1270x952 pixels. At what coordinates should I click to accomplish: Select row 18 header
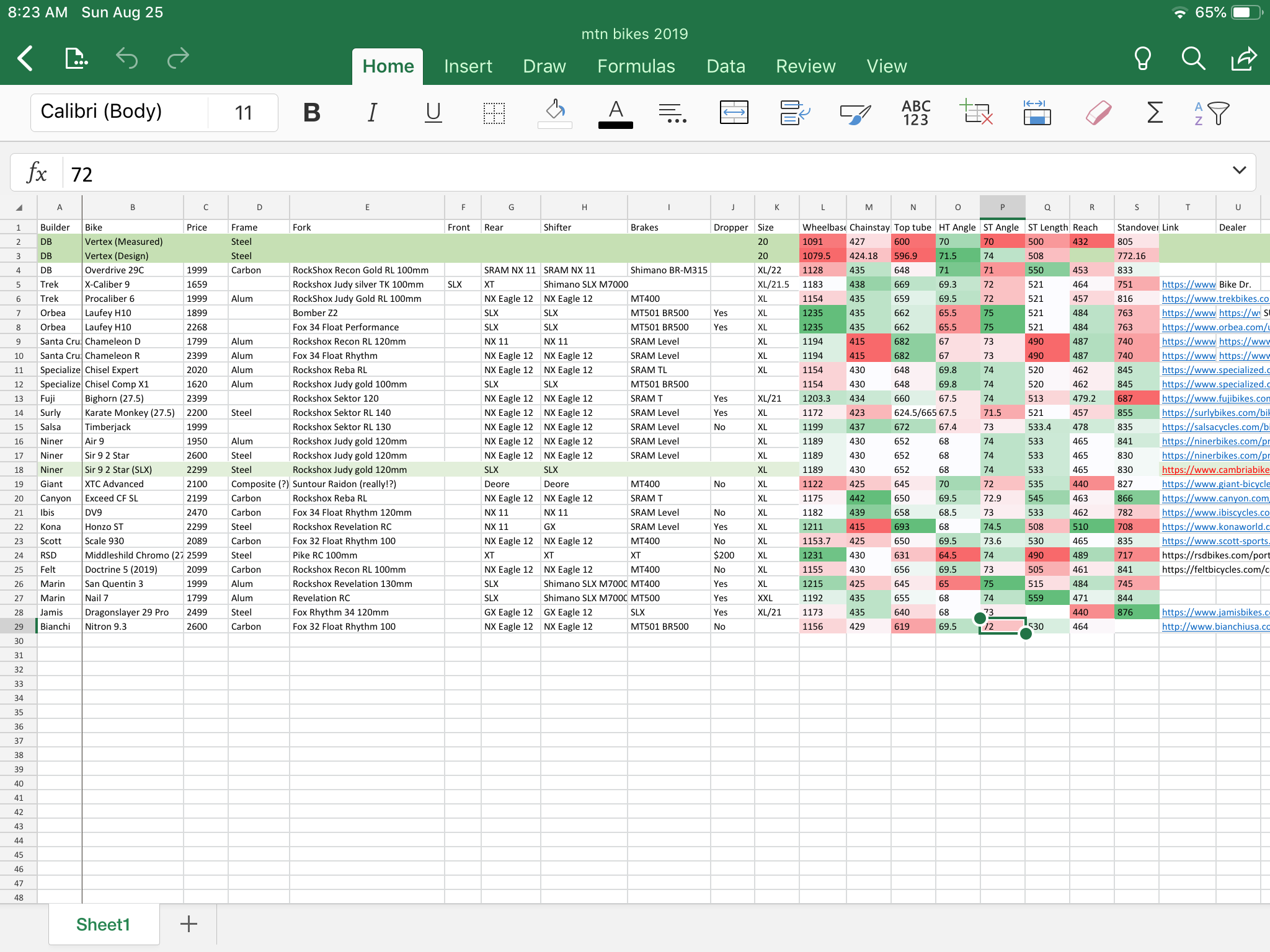[x=19, y=470]
